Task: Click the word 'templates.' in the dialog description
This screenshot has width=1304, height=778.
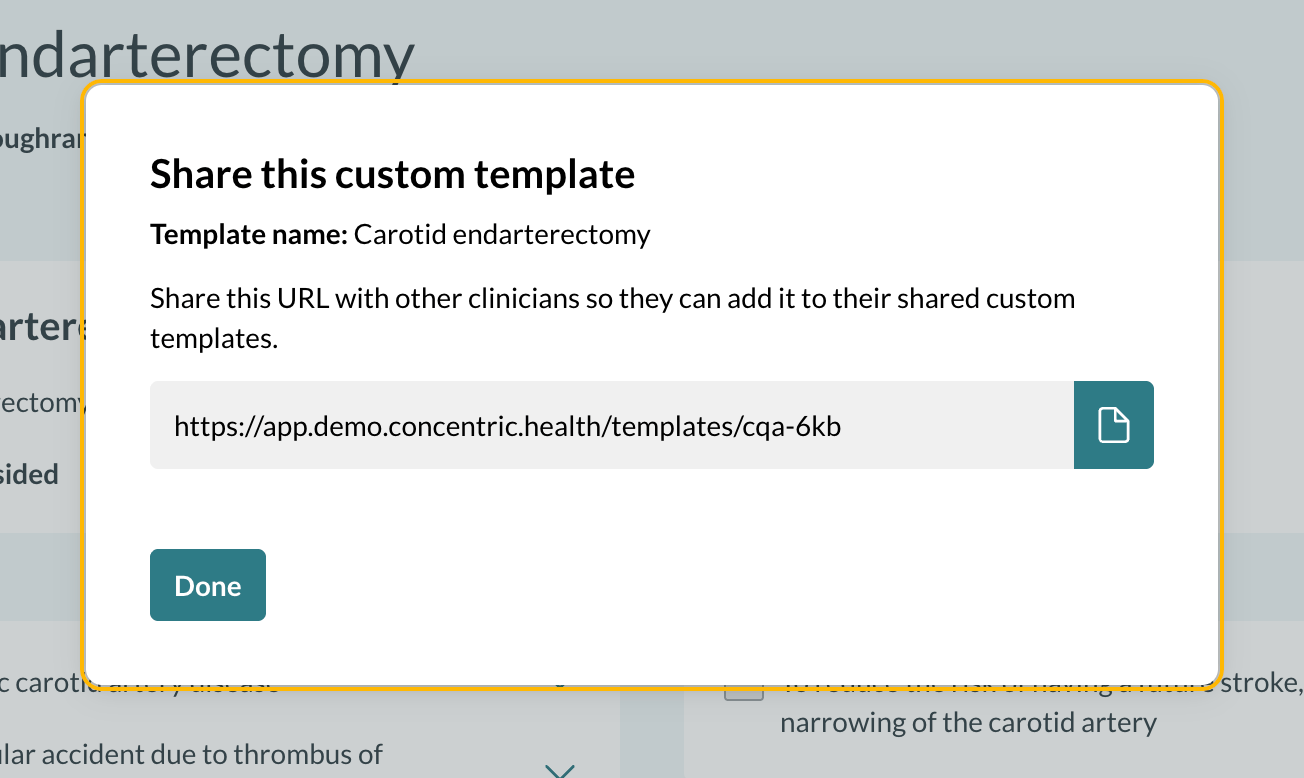Action: coord(213,339)
